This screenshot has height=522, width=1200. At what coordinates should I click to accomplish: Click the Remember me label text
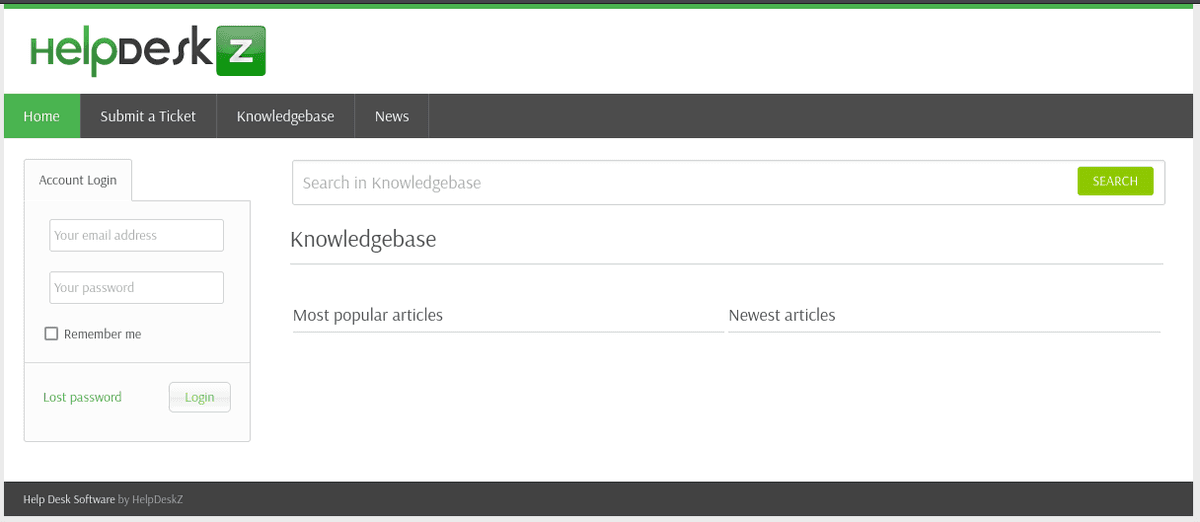pyautogui.click(x=102, y=334)
